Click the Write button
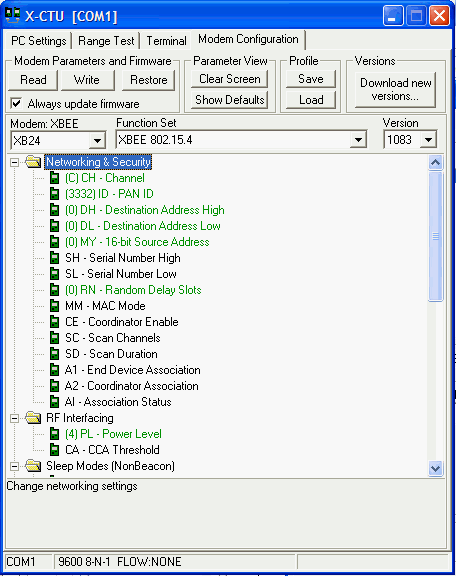The height and width of the screenshot is (576, 456). (x=87, y=80)
